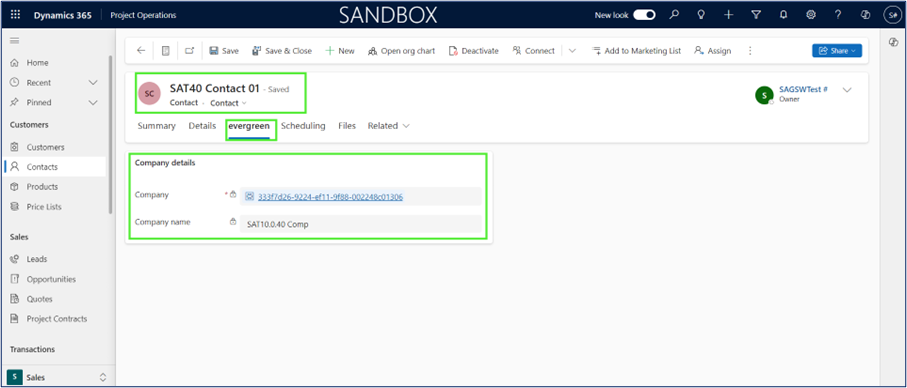Viewport: 907px width, 388px height.
Task: Toggle the New look switch
Action: tap(644, 15)
